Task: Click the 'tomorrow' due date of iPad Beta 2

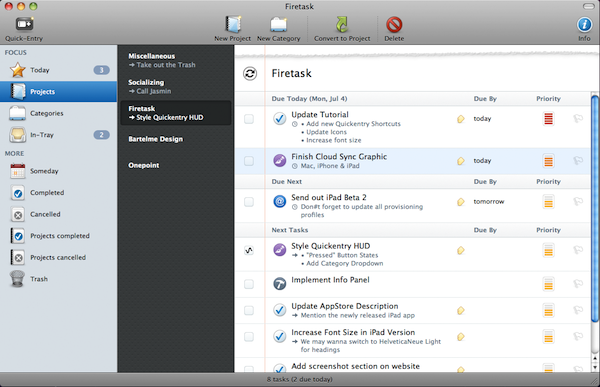Action: tap(489, 201)
